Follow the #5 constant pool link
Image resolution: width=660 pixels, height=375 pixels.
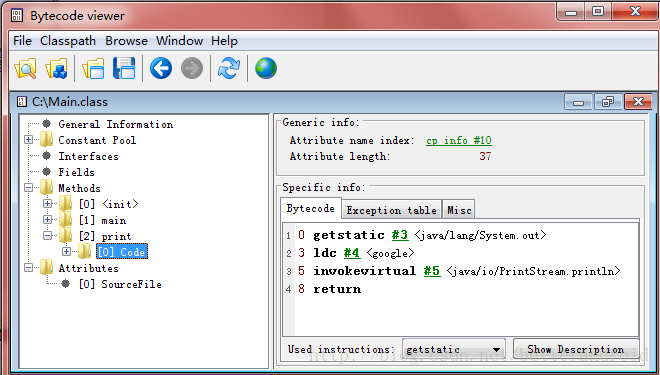point(432,271)
